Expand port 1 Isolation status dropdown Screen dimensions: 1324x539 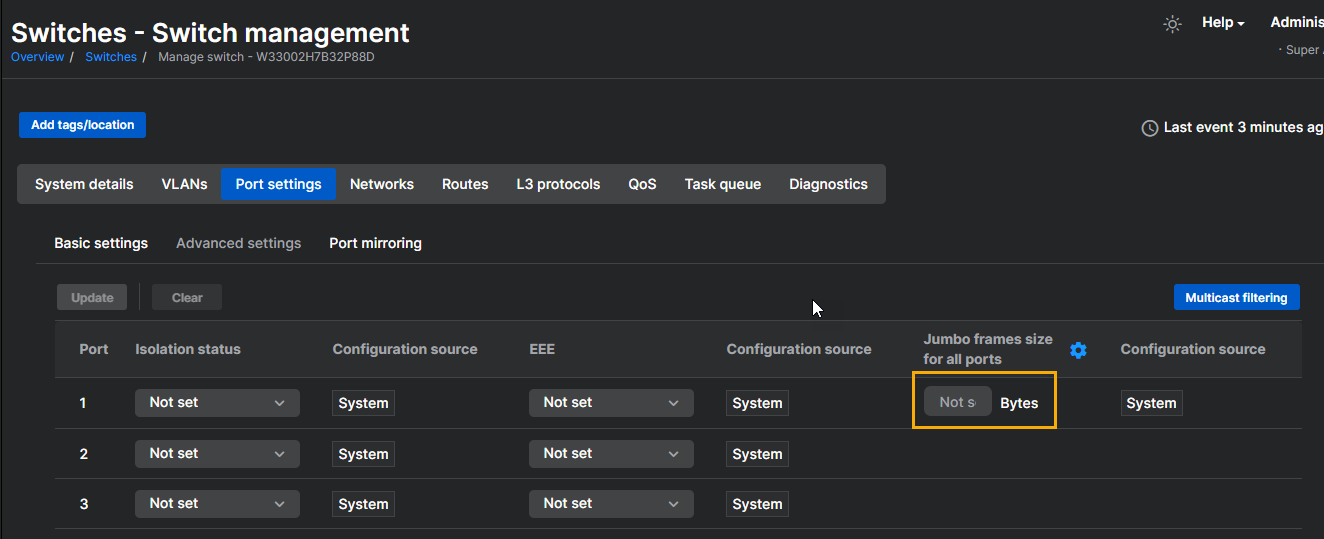(217, 403)
